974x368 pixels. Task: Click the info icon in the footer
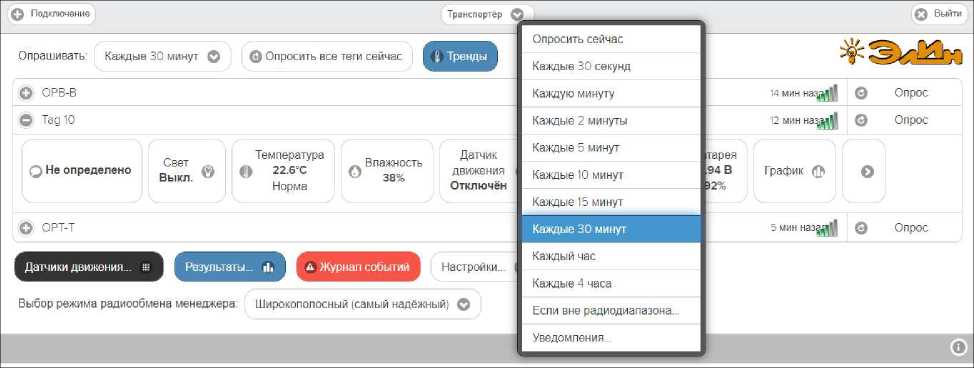958,347
